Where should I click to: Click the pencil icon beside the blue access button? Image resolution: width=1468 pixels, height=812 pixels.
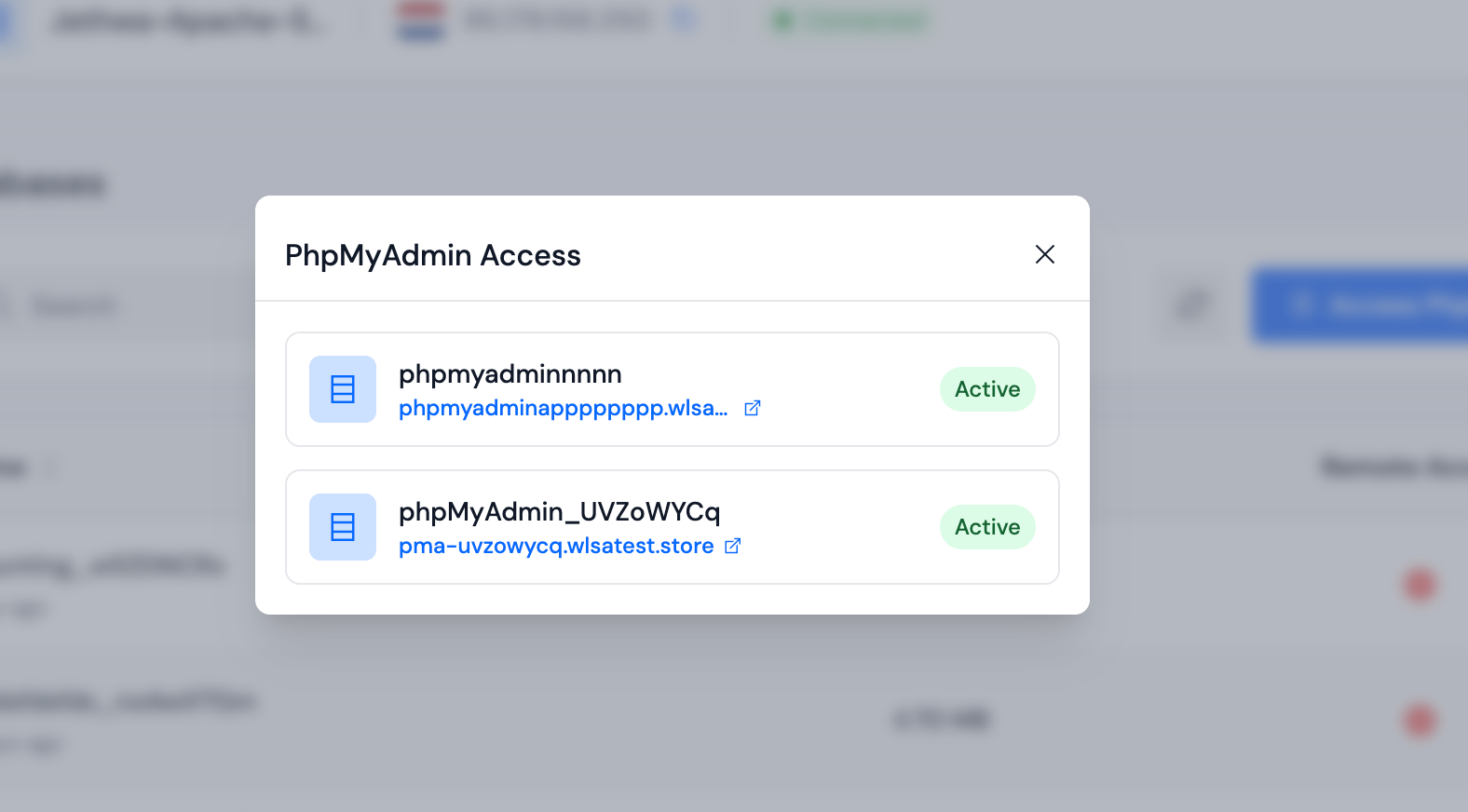point(1190,305)
